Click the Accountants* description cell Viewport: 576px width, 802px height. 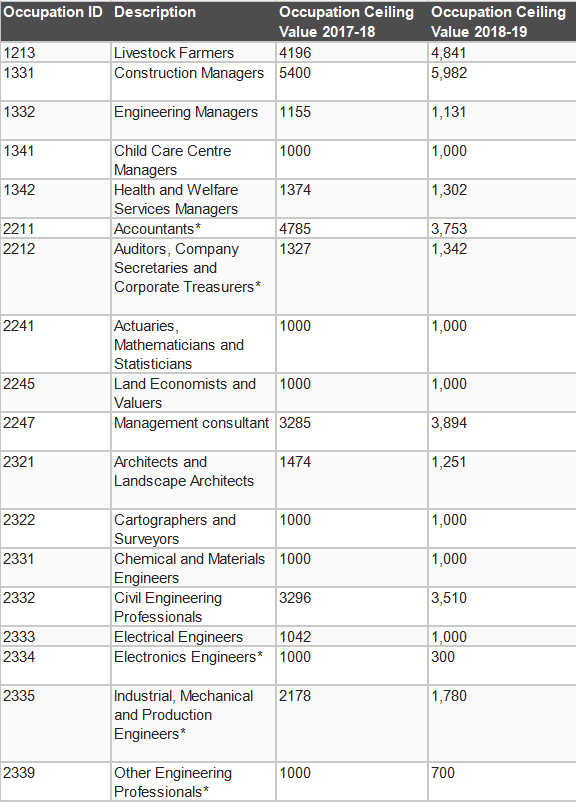193,229
